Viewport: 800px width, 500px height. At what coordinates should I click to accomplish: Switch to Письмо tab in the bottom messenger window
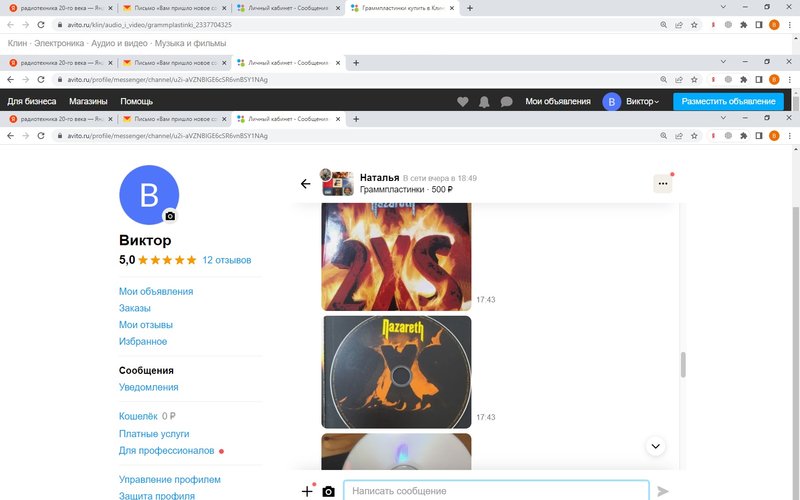click(175, 119)
